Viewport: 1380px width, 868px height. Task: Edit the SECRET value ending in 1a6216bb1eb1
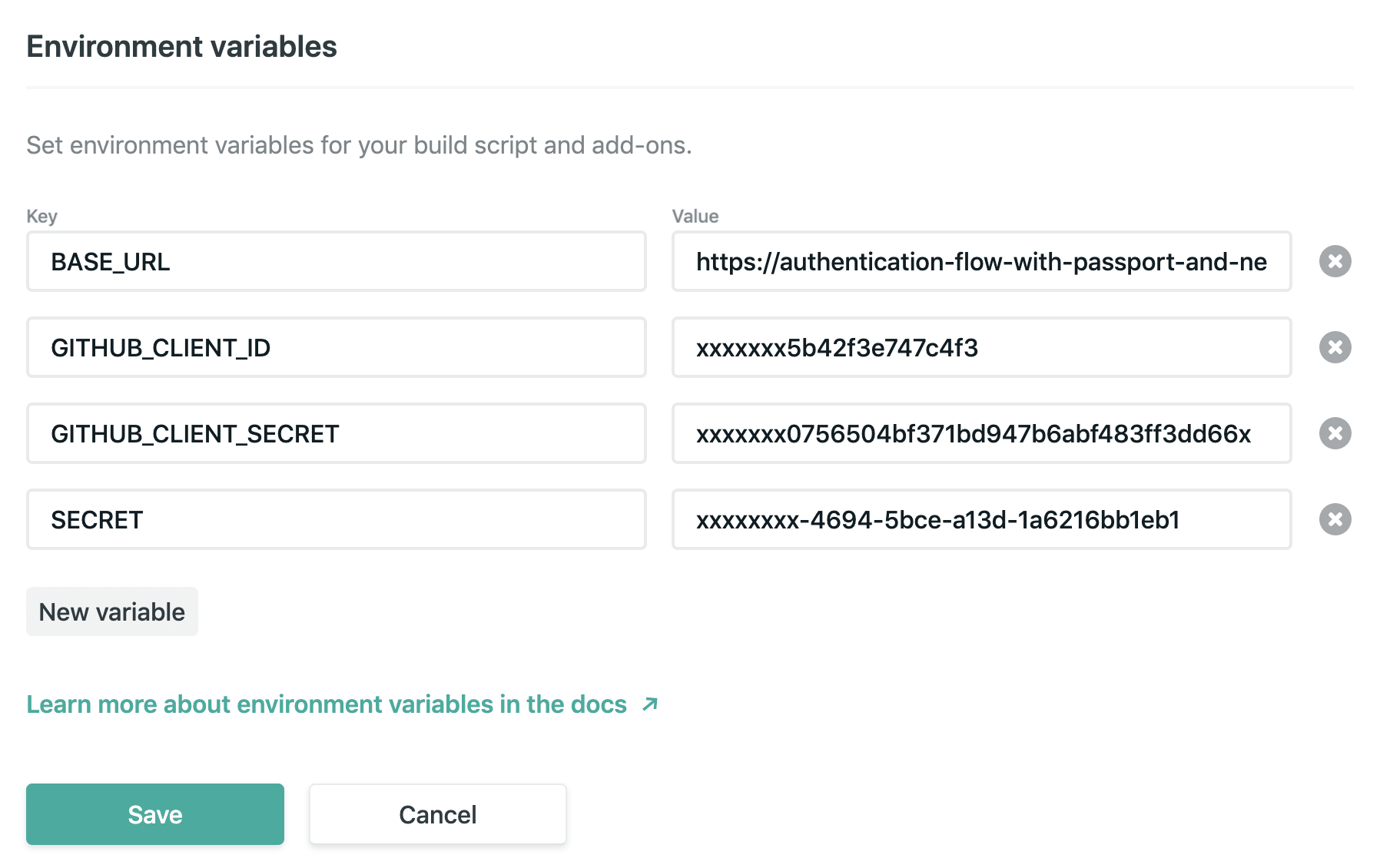click(981, 519)
